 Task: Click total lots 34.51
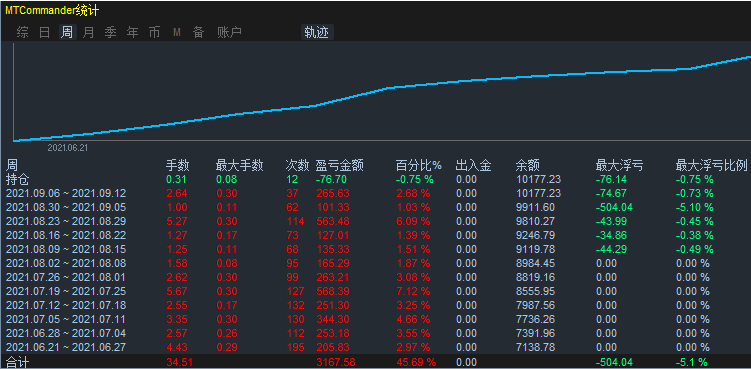[x=179, y=362]
